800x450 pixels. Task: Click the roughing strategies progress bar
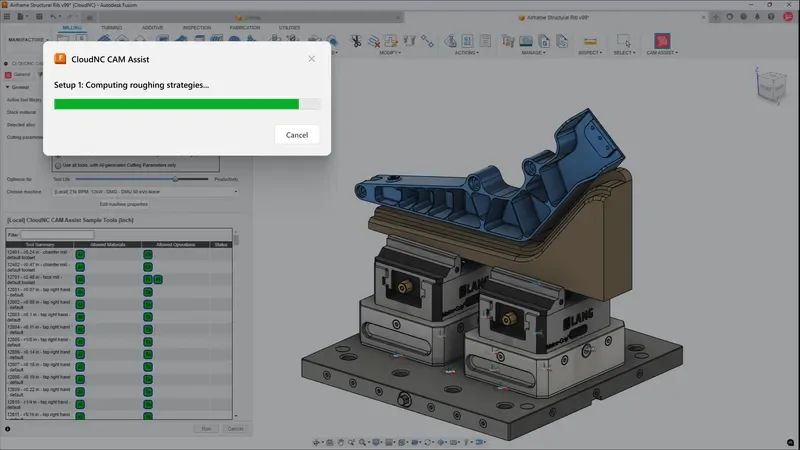pyautogui.click(x=187, y=104)
